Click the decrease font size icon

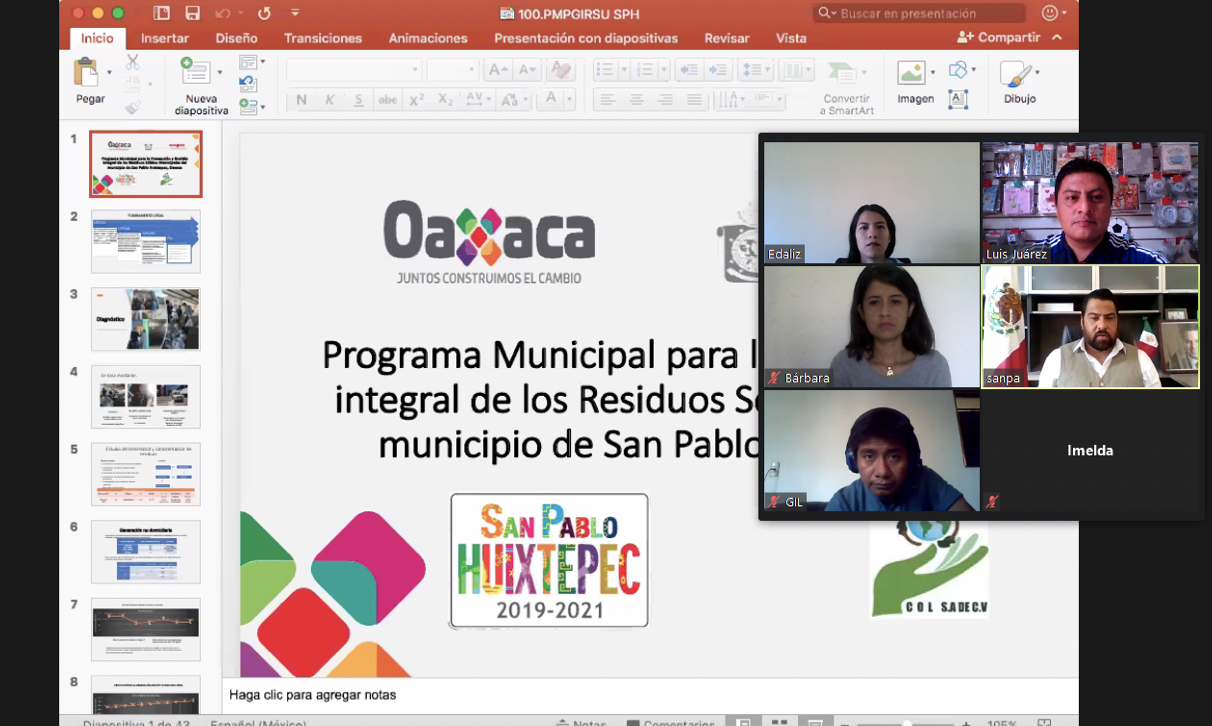click(527, 70)
